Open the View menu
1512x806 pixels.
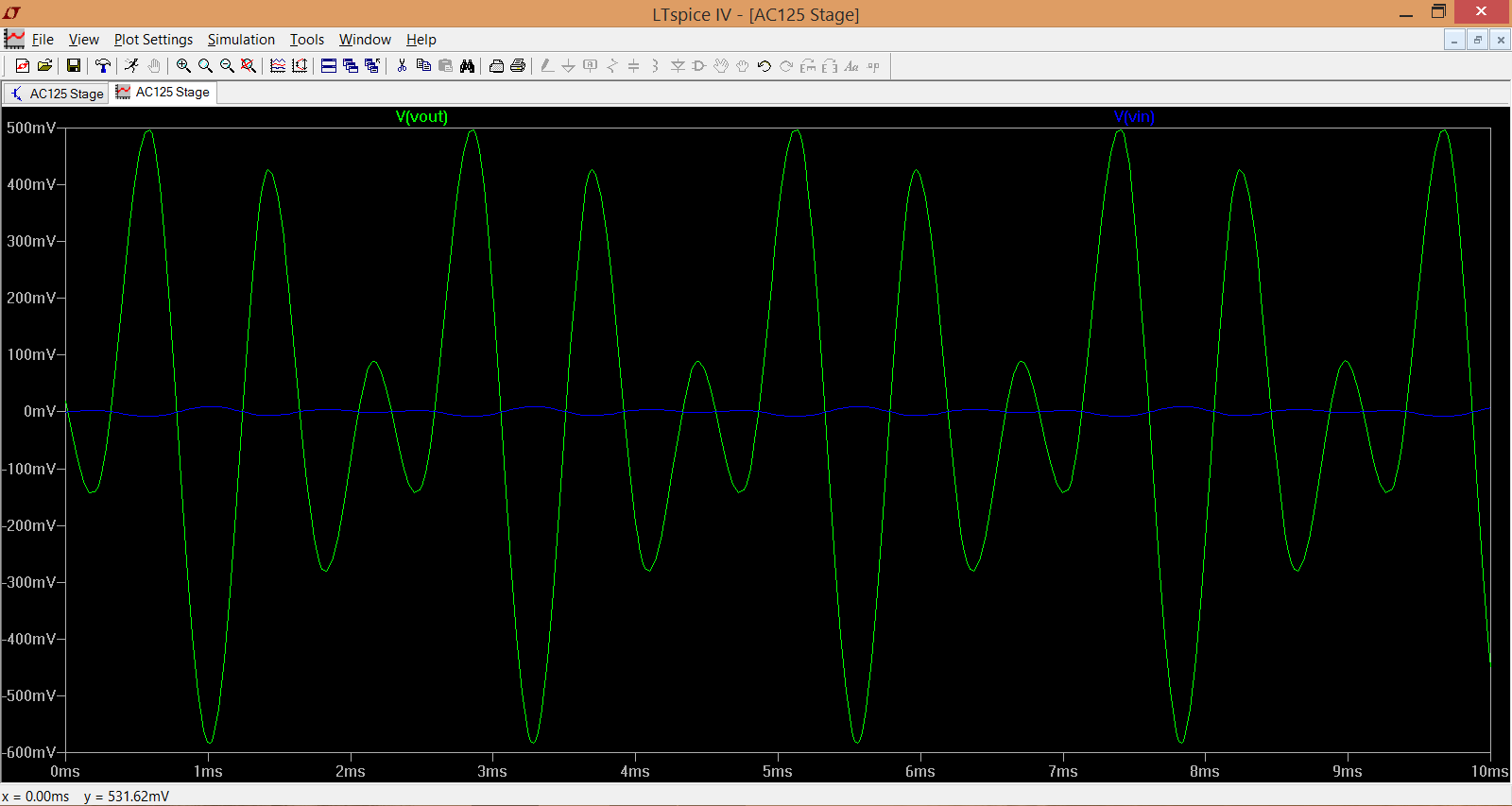coord(83,40)
